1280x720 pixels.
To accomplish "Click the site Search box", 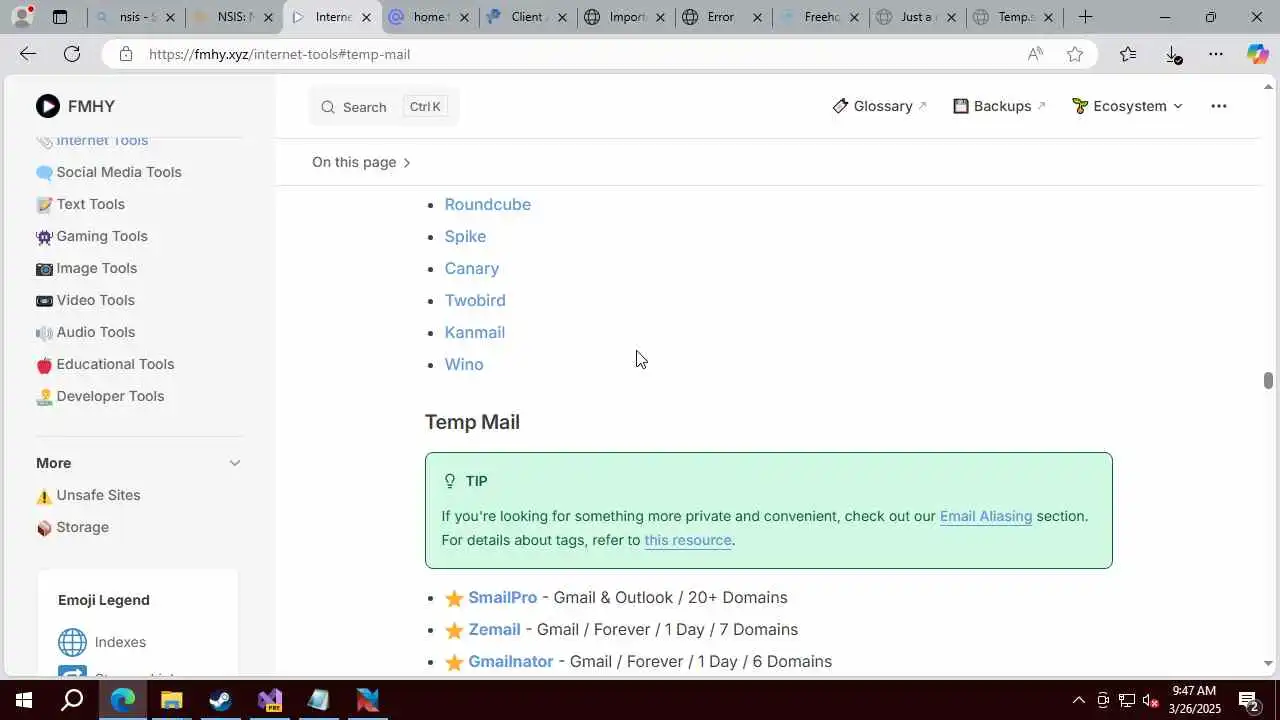I will [x=384, y=107].
